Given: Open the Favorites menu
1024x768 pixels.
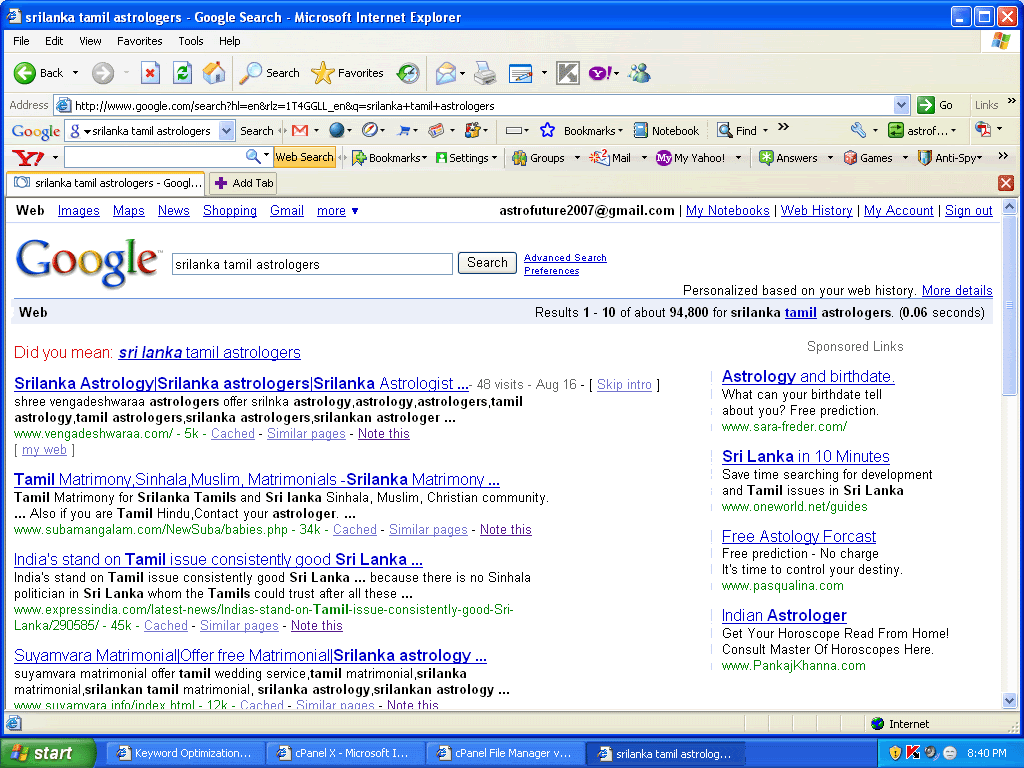Looking at the screenshot, I should click(140, 40).
